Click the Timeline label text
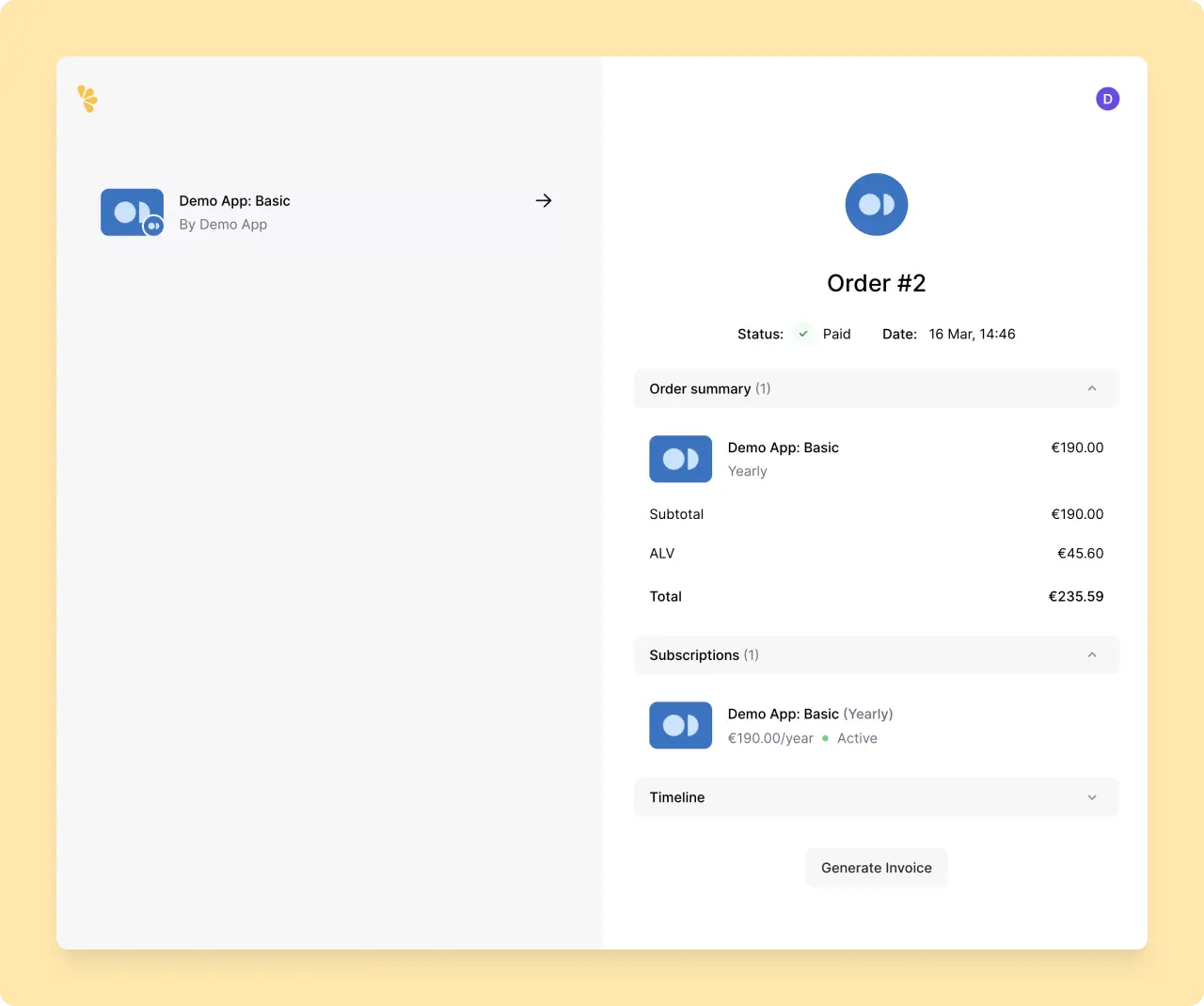This screenshot has width=1204, height=1006. pos(676,797)
